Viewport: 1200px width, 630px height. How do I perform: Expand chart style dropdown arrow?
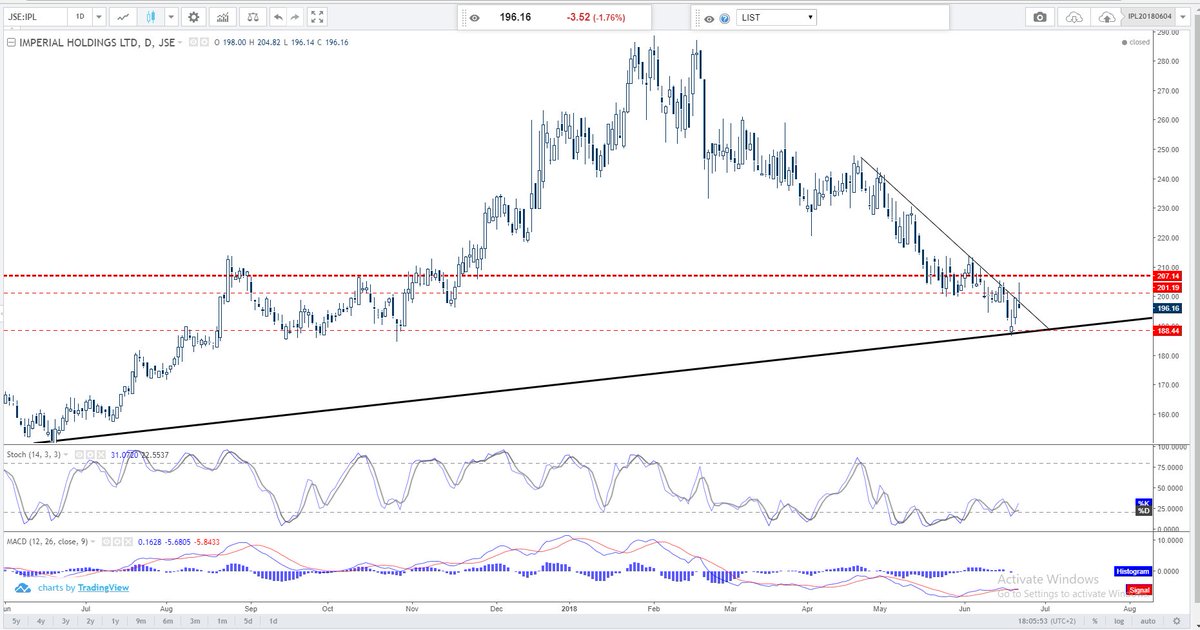click(x=172, y=17)
